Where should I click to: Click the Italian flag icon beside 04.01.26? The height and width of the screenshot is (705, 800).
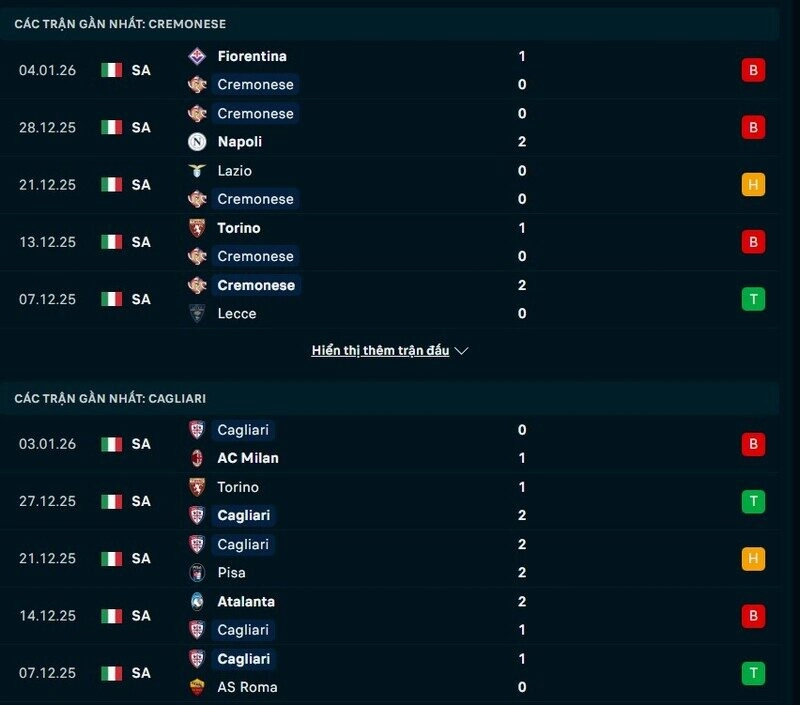[x=110, y=70]
